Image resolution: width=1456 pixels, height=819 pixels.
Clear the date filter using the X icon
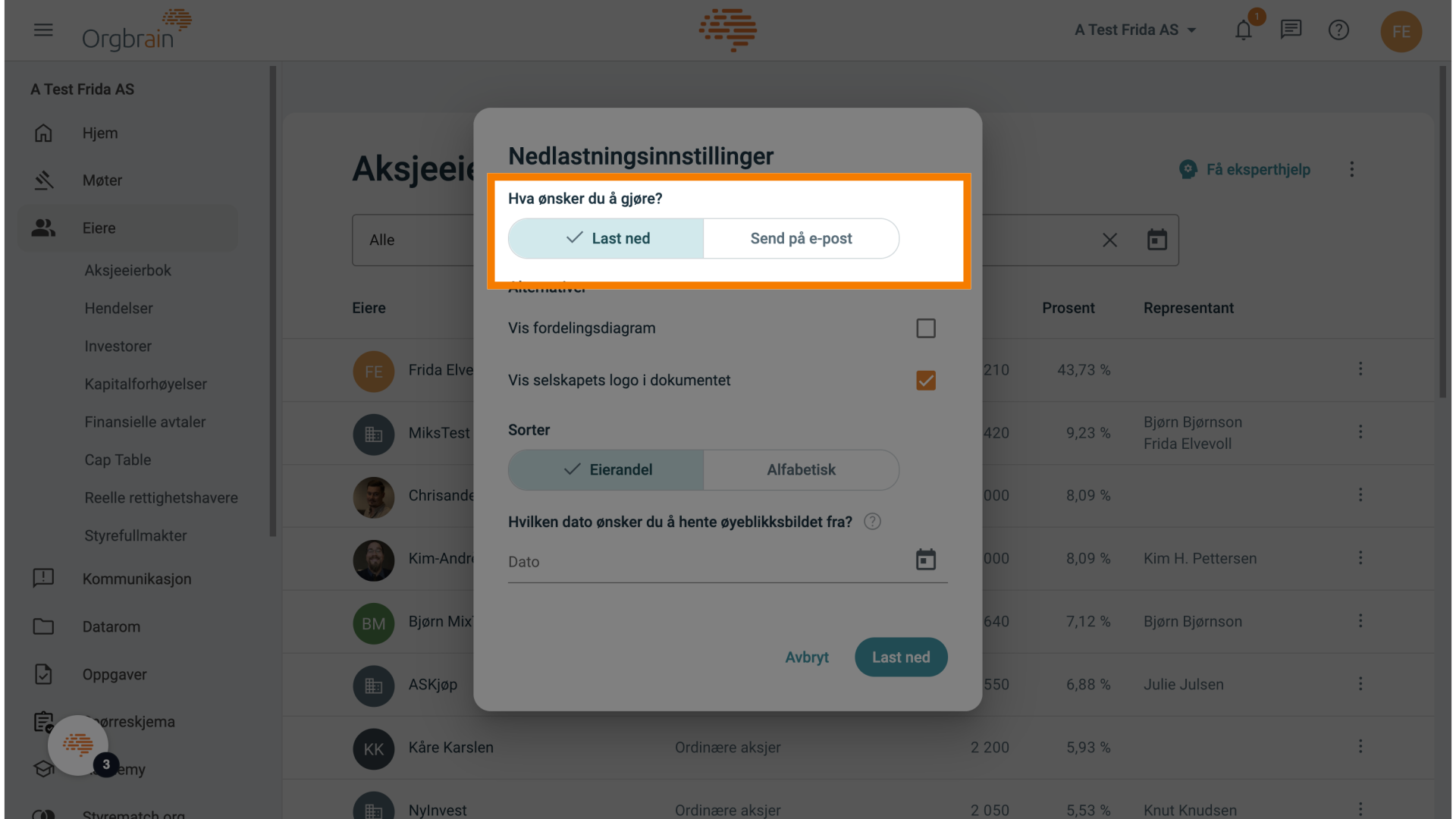coord(1109,240)
